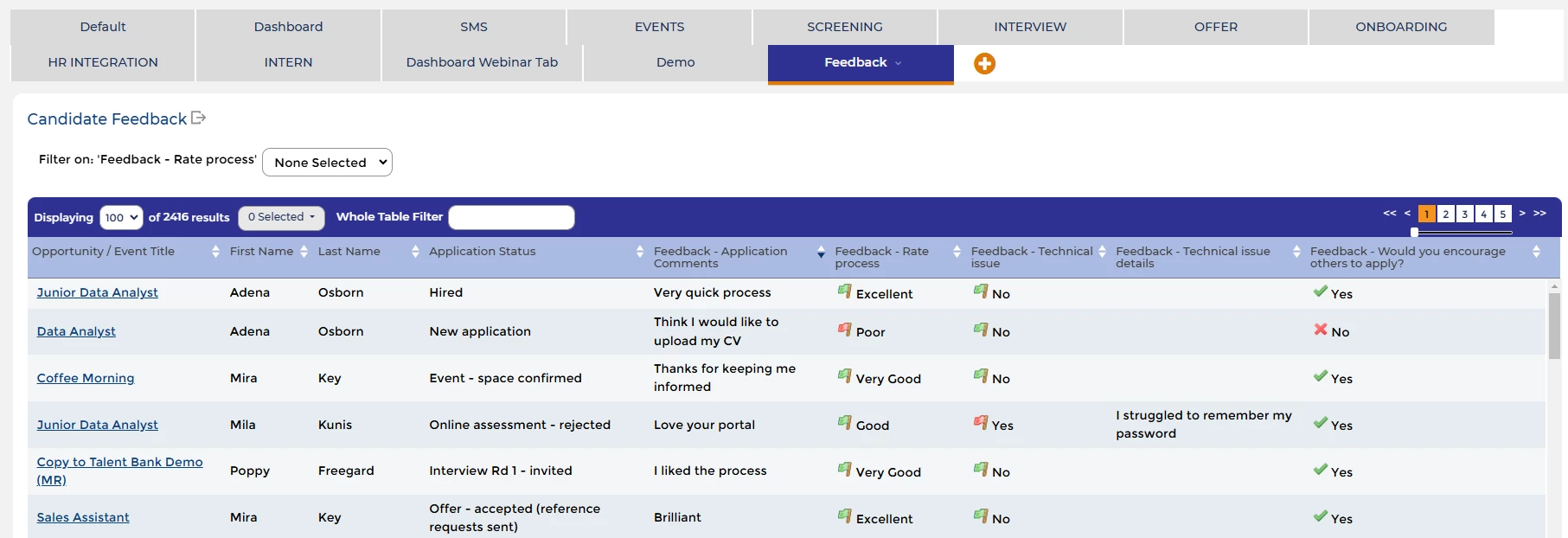Sort by Feedback - Application Comments column
This screenshot has height=538, width=1568.
pos(821,253)
